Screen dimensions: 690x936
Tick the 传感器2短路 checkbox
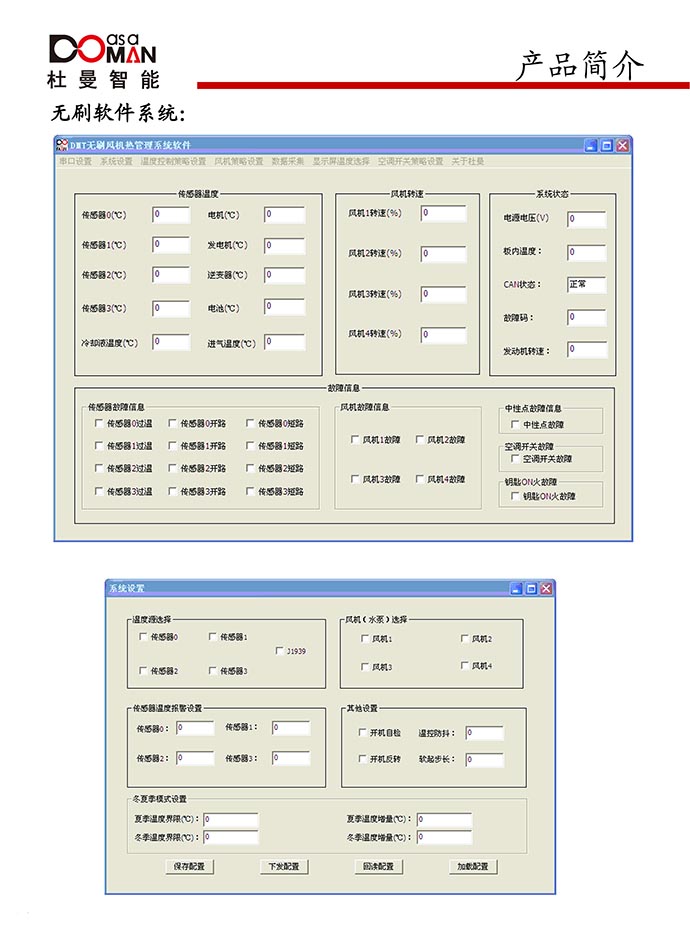pos(250,468)
